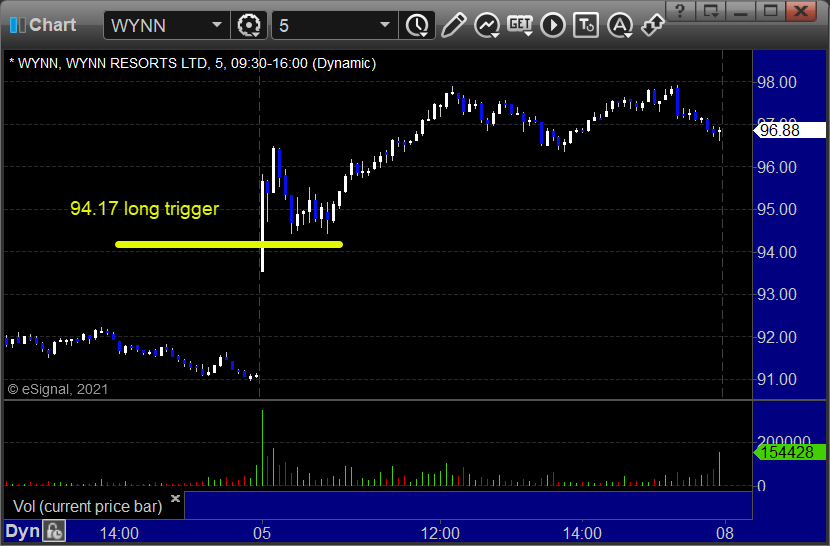The image size is (830, 546).
Task: Click the play replay button
Action: 553,25
